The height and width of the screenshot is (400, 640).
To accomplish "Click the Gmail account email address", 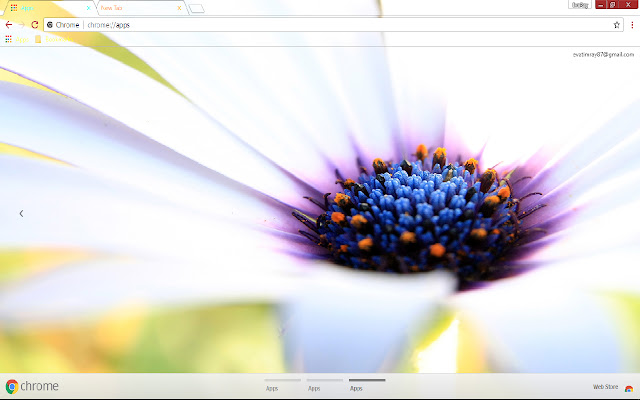I will pyautogui.click(x=603, y=55).
